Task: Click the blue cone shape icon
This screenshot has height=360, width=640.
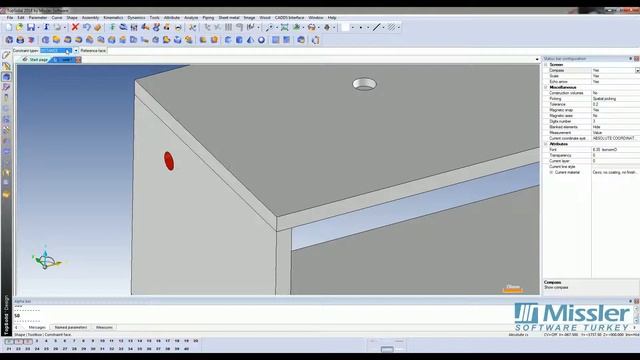Action: point(250,40)
